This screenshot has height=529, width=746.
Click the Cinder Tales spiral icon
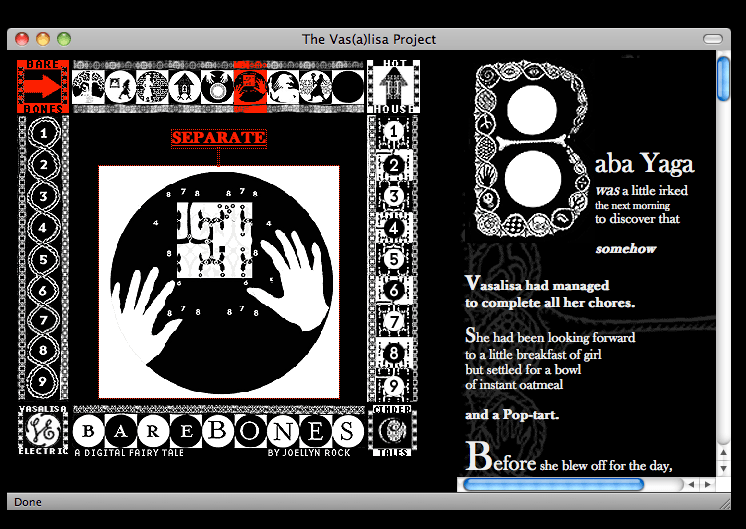tap(394, 431)
